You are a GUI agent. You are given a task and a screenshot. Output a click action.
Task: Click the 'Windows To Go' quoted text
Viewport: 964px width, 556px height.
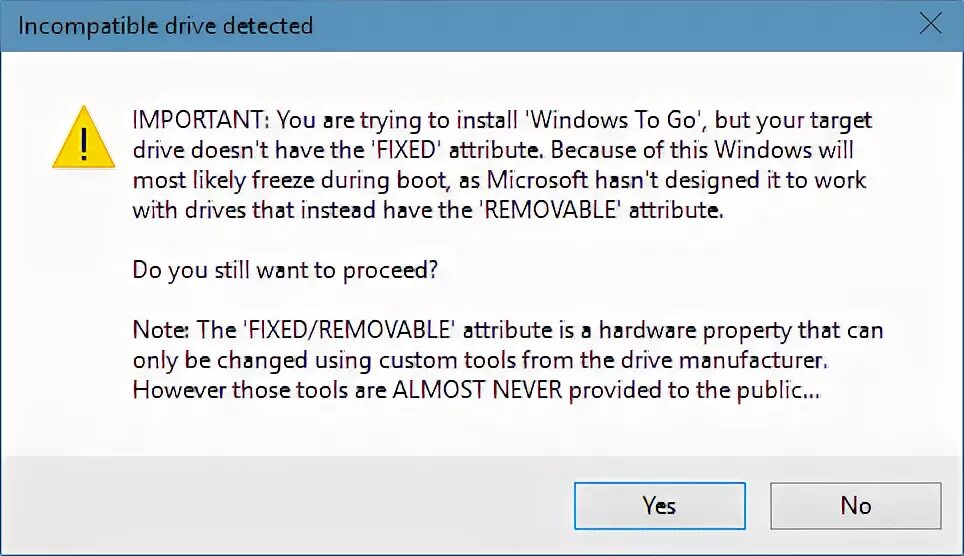tap(598, 120)
